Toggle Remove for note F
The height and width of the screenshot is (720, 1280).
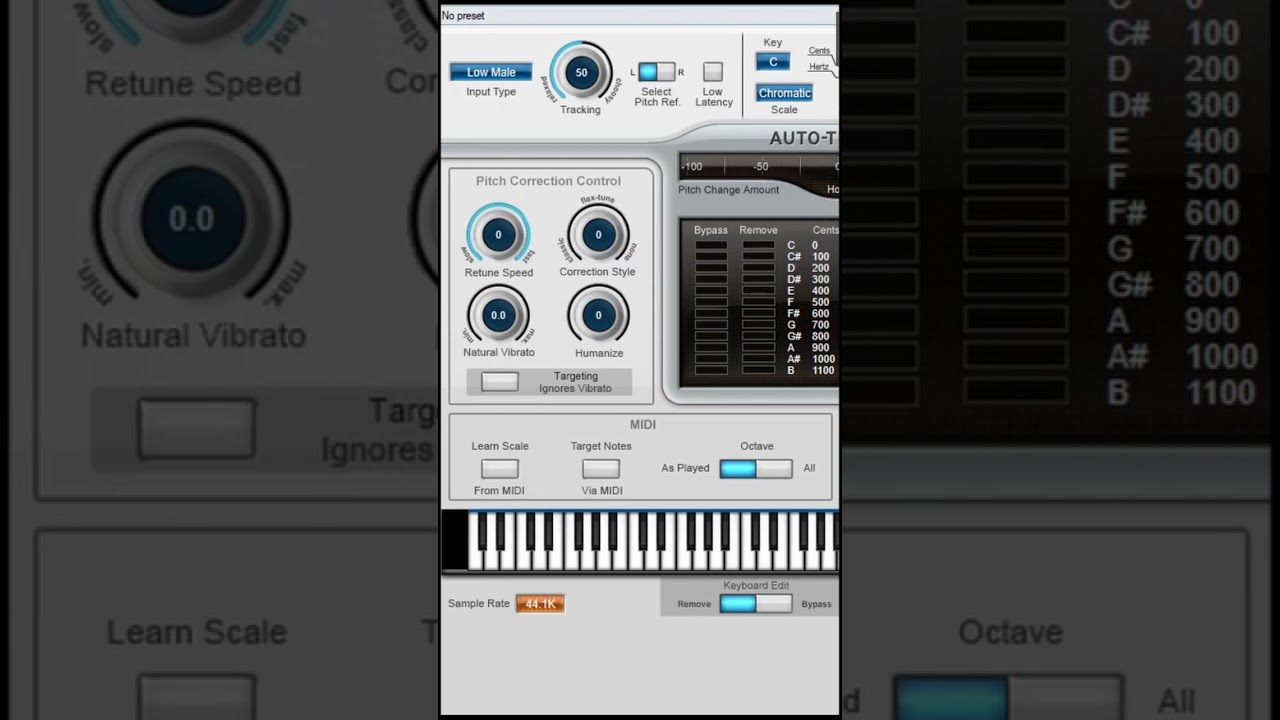[x=758, y=302]
